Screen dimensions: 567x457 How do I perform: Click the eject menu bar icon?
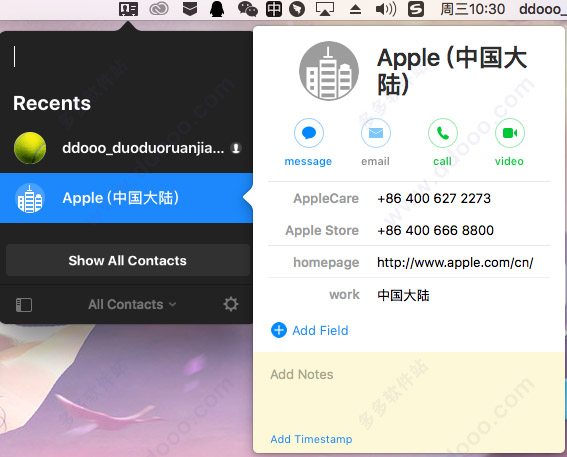click(x=355, y=9)
